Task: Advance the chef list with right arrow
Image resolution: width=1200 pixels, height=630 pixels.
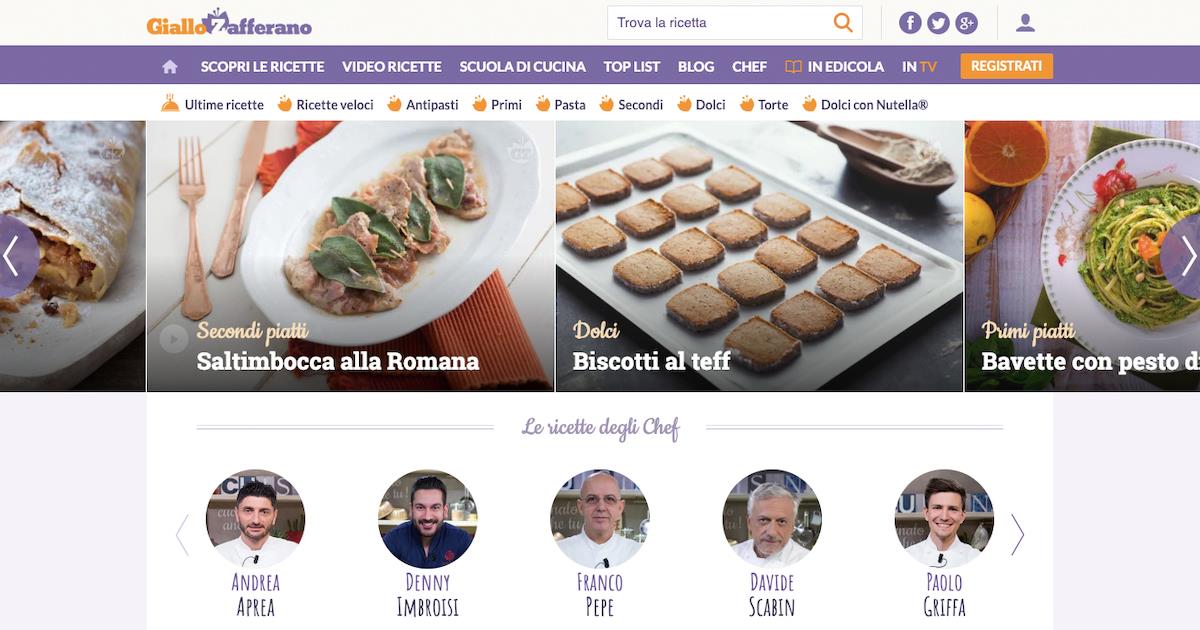Action: coord(1017,535)
